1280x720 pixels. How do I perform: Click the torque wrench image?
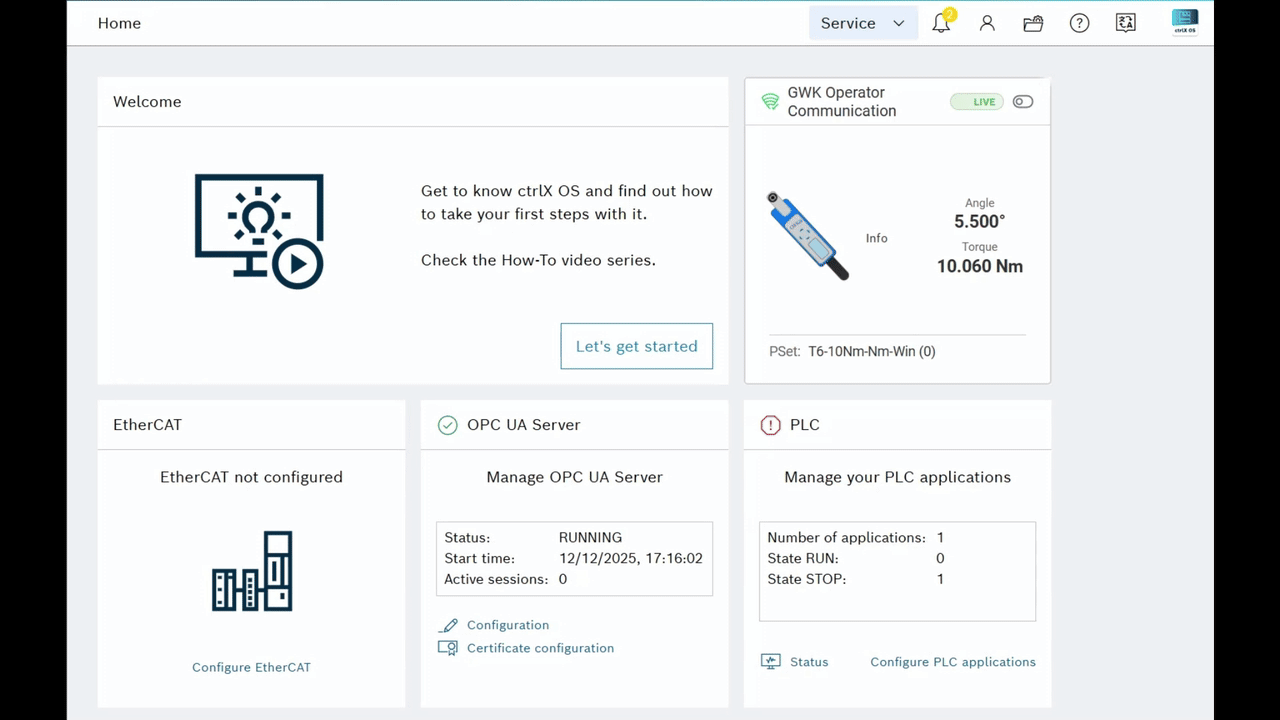coord(808,236)
